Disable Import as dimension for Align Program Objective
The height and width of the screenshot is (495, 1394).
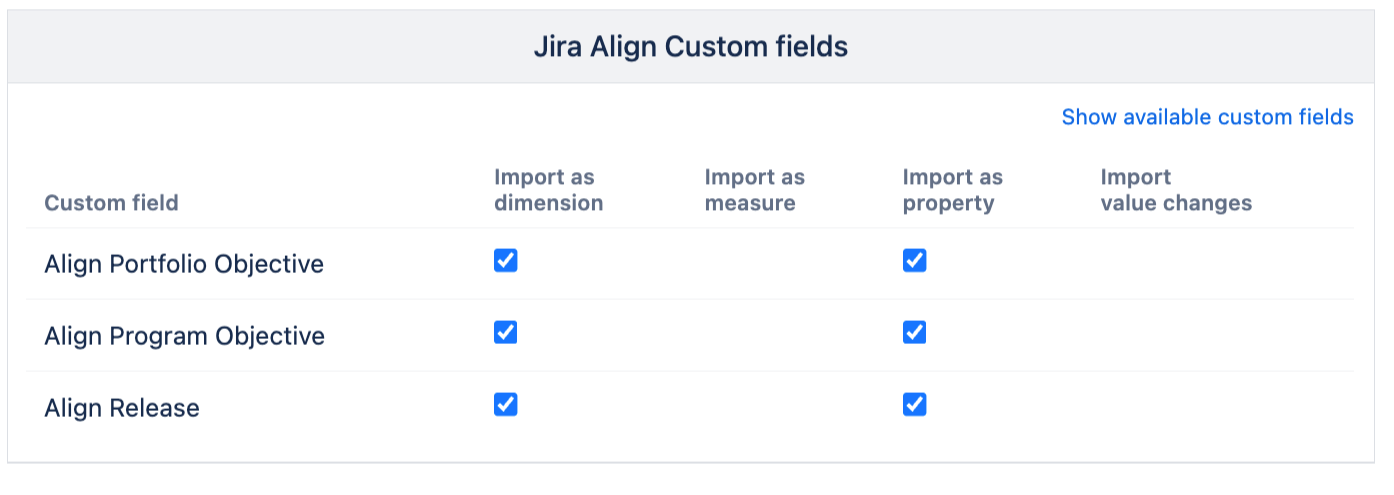(x=506, y=333)
